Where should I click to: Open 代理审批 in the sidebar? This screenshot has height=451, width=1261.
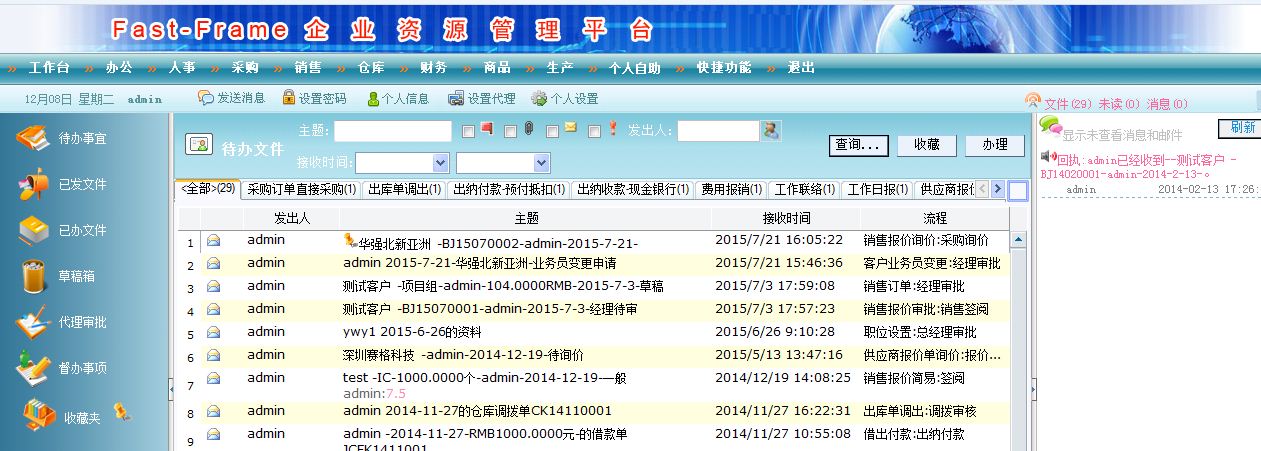pos(82,322)
